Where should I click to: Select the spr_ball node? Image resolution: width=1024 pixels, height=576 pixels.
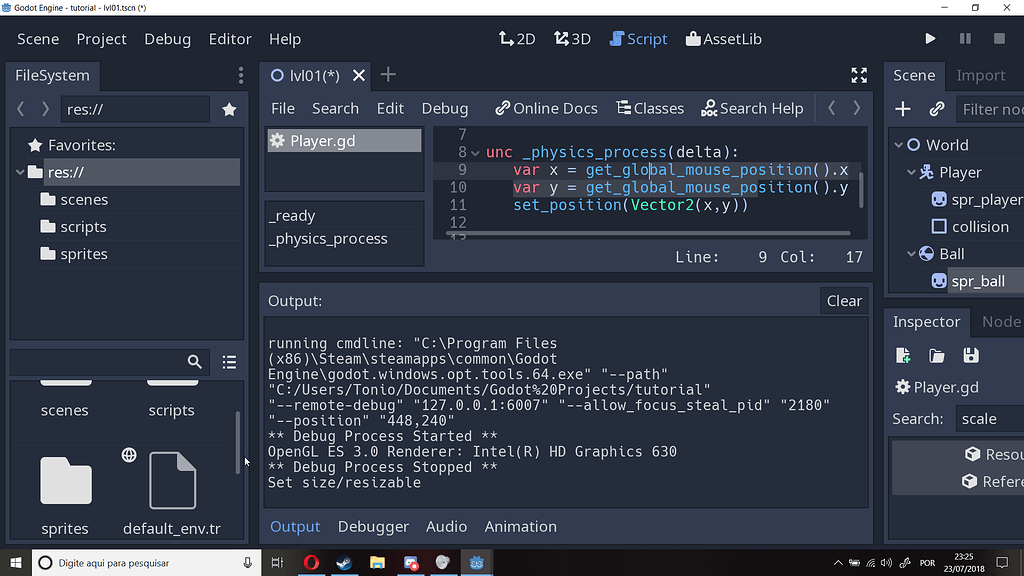coord(968,281)
